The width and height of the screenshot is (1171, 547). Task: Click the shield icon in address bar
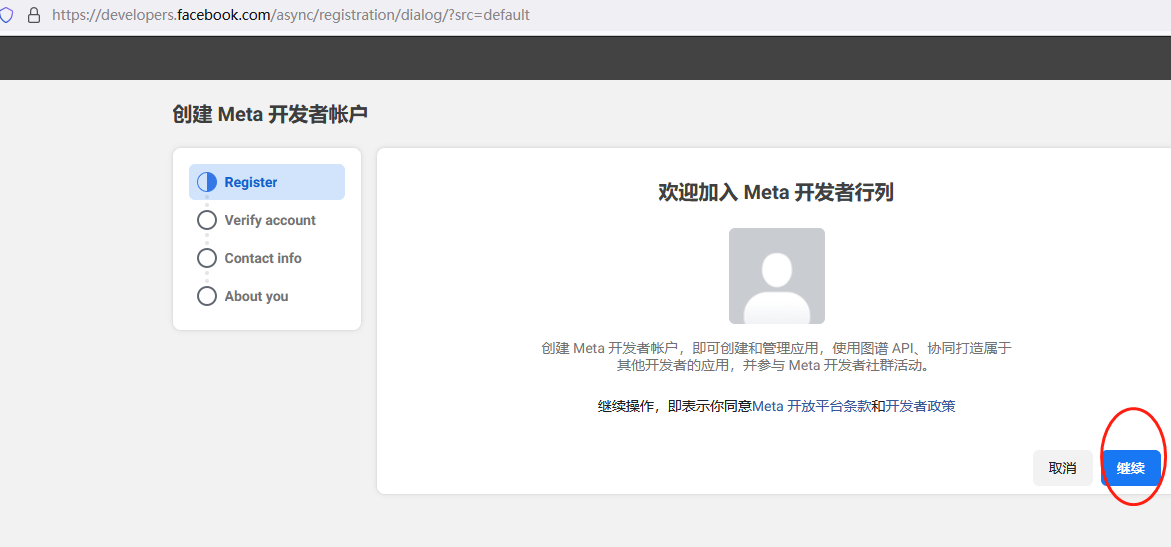click(x=5, y=15)
